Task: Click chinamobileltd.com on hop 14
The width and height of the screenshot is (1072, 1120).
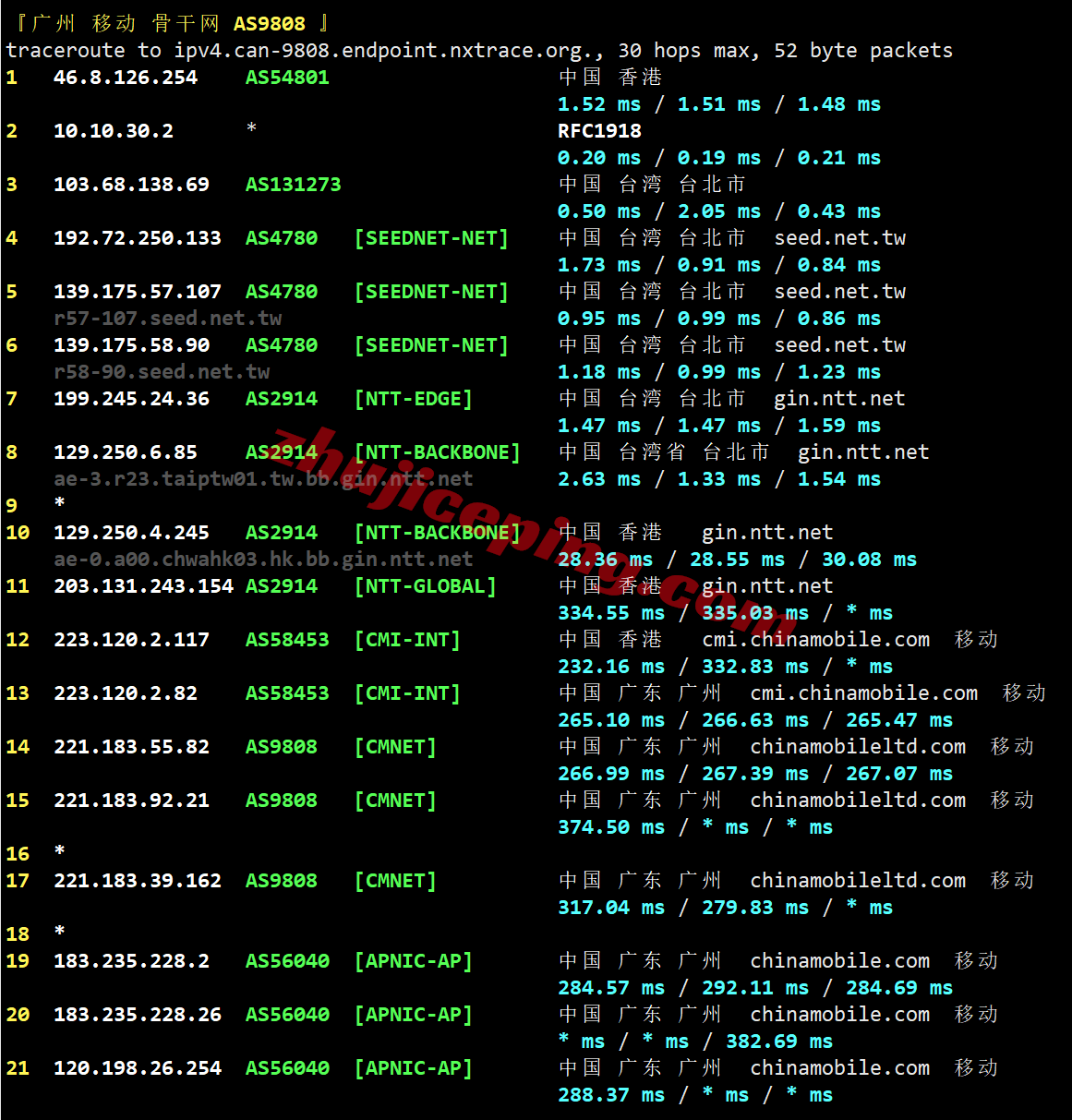Action: click(858, 747)
